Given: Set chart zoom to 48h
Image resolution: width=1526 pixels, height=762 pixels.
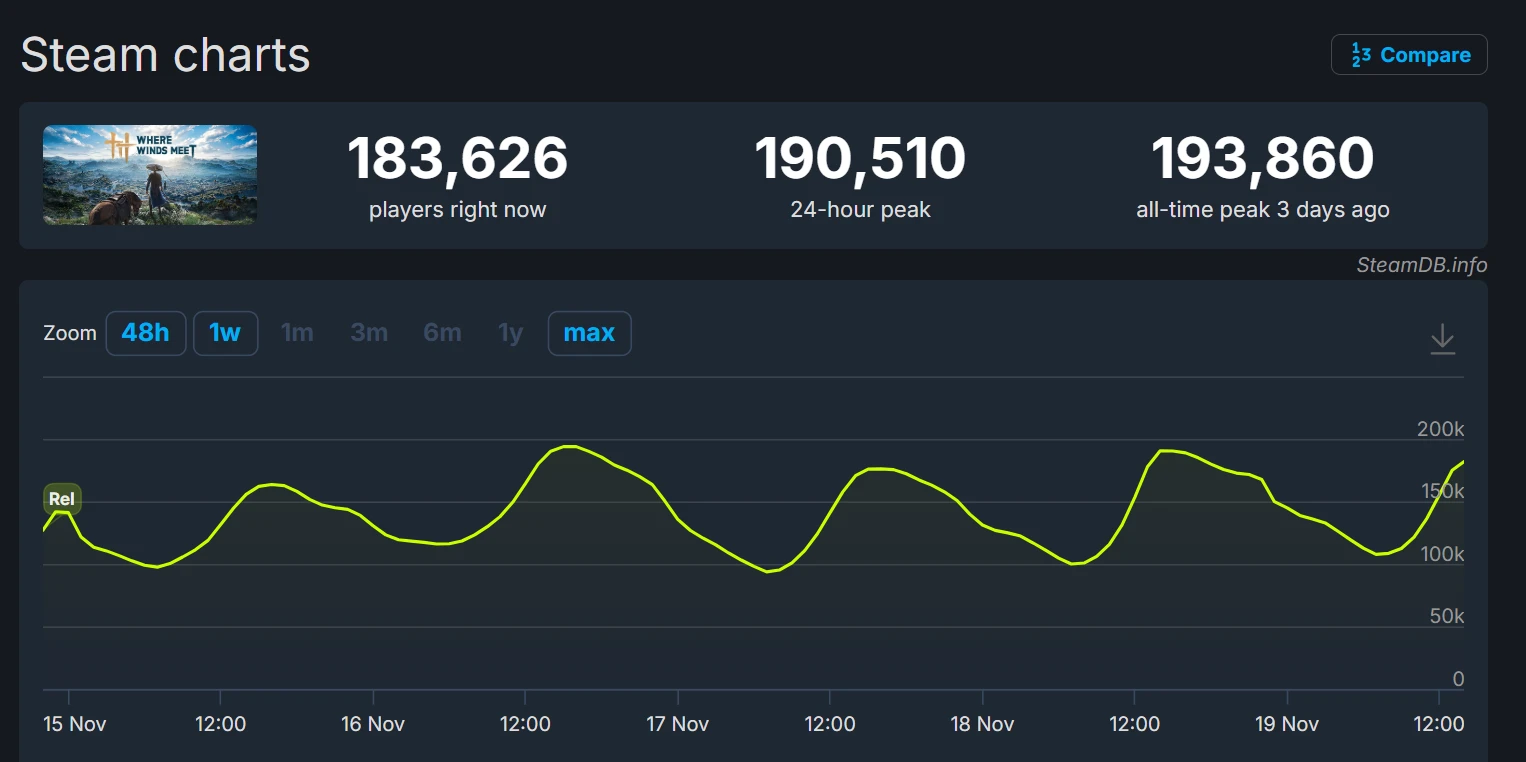Looking at the screenshot, I should coord(146,333).
